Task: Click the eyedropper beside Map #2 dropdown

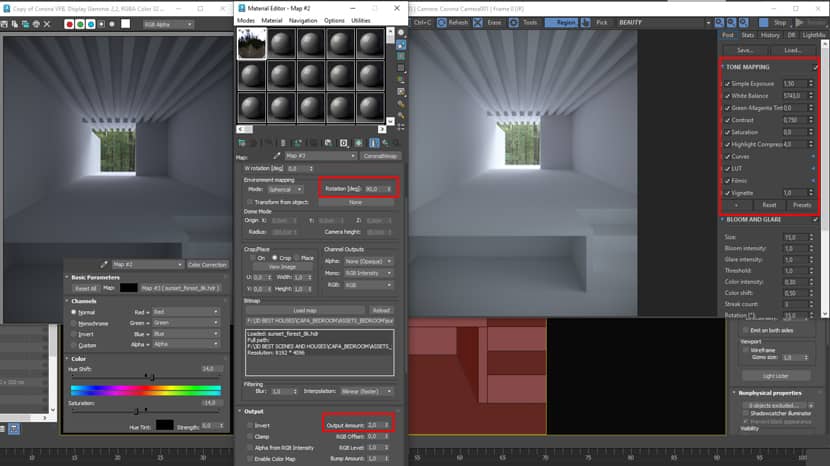Action: tap(276, 156)
